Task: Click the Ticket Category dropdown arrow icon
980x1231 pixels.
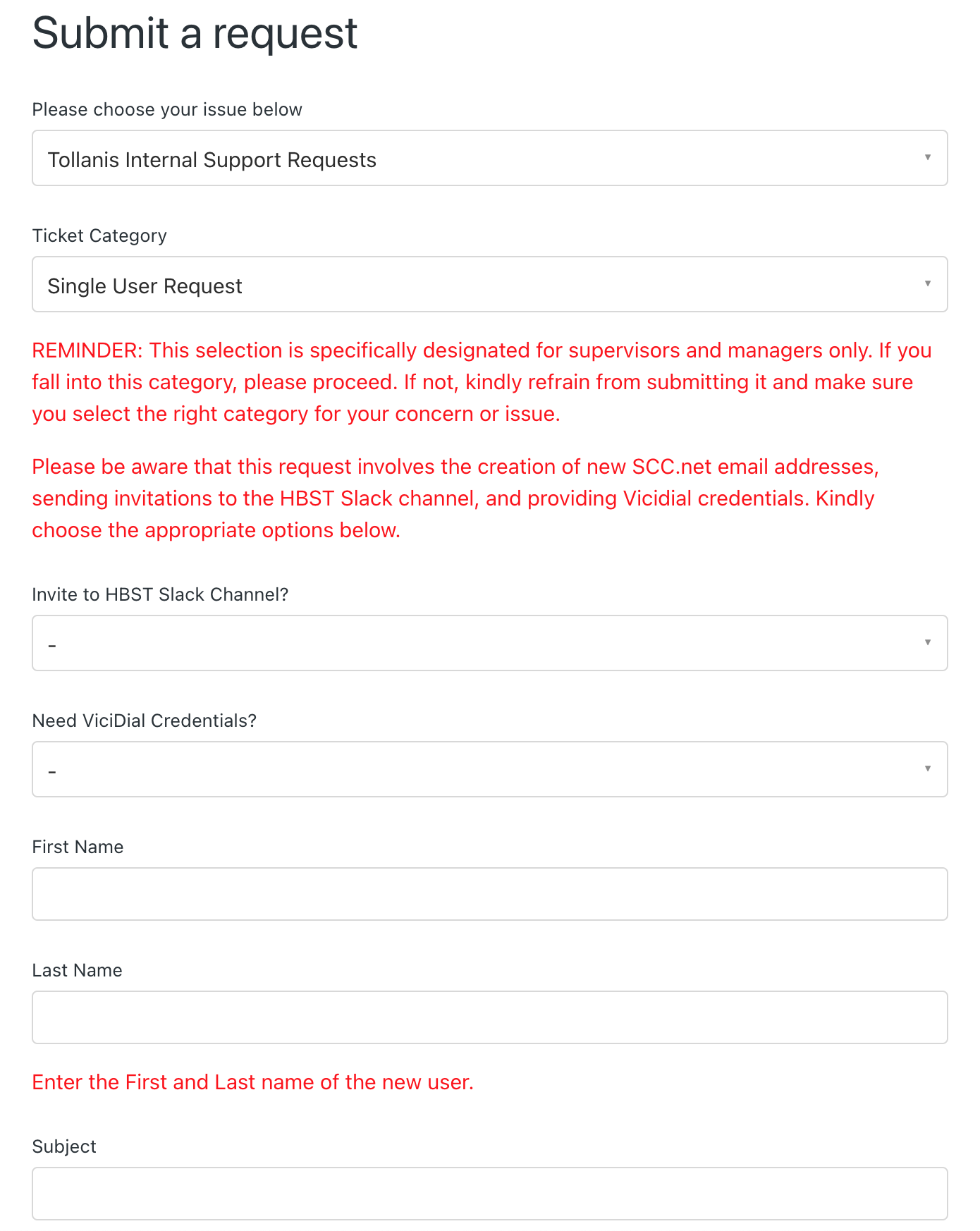Action: pyautogui.click(x=927, y=284)
